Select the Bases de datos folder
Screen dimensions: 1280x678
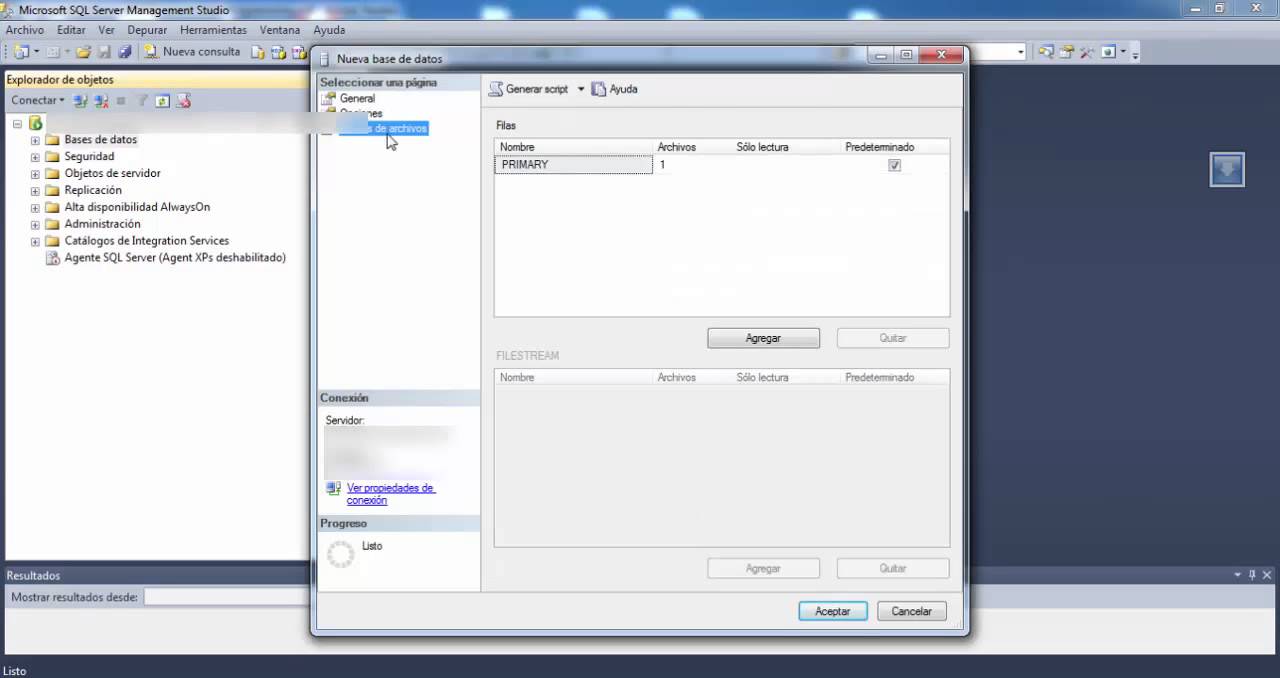click(101, 140)
